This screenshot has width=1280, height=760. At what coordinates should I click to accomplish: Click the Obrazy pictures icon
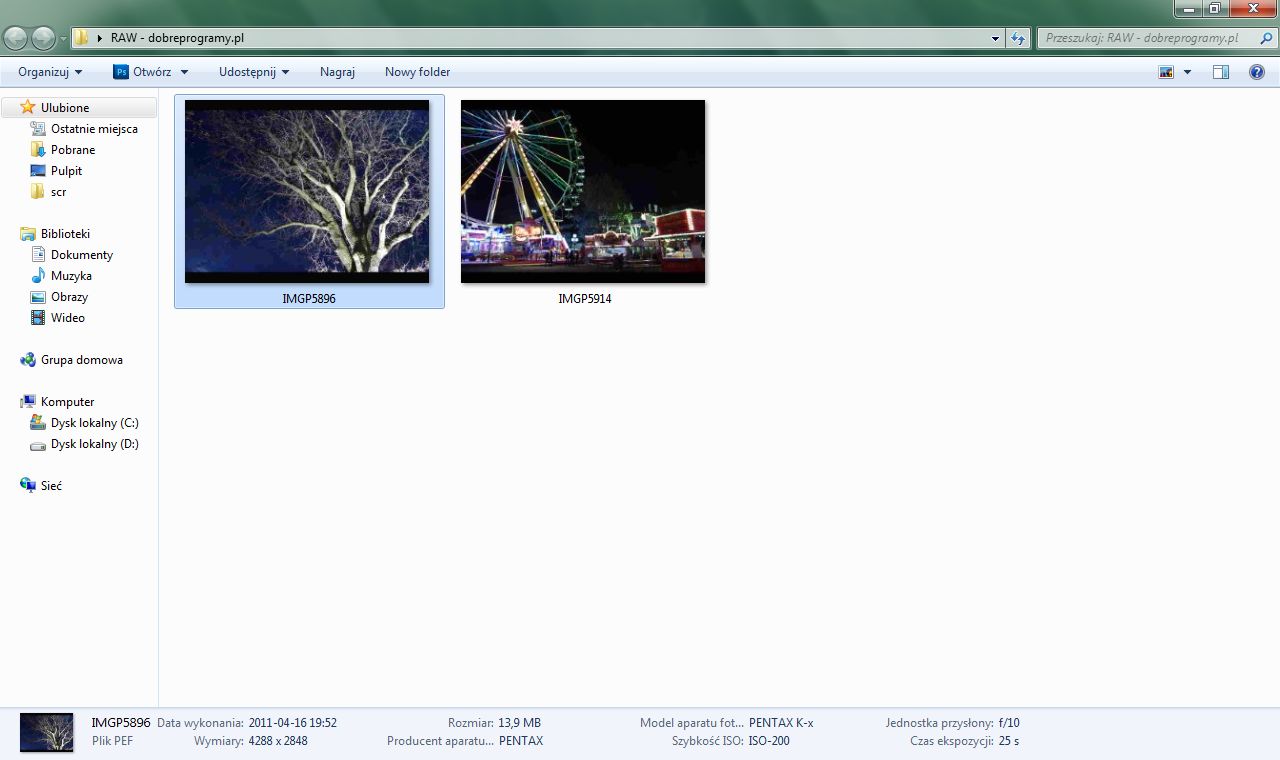click(38, 296)
